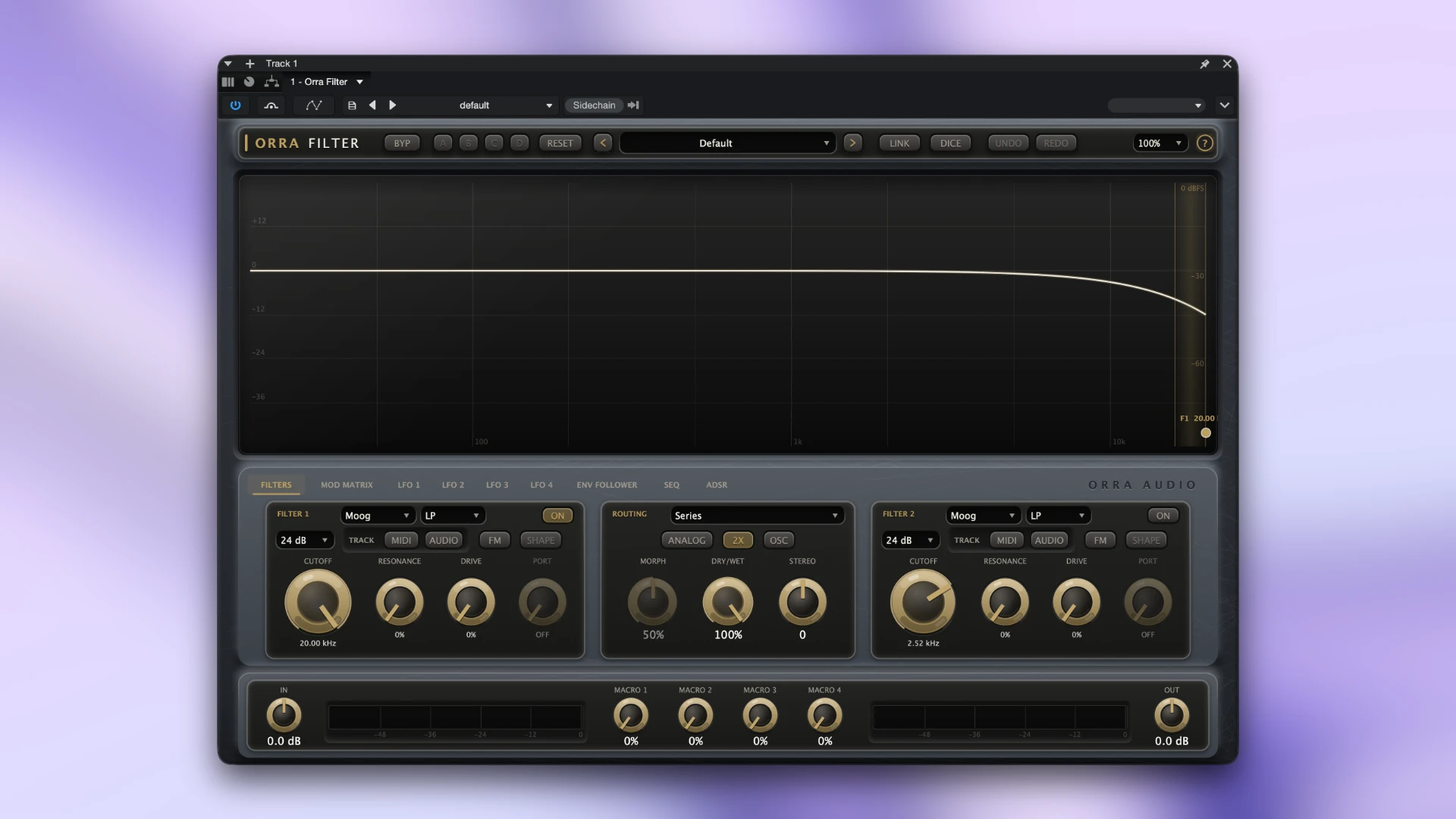Click the pie-shaped icon in the insert row
The height and width of the screenshot is (819, 1456).
(x=249, y=82)
